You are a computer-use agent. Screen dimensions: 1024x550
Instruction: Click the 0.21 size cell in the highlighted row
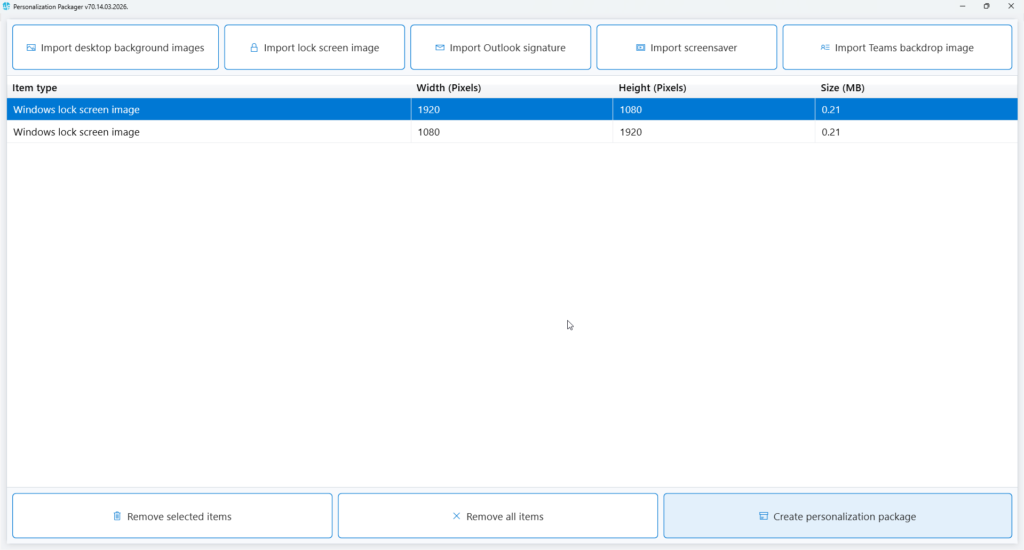point(830,110)
